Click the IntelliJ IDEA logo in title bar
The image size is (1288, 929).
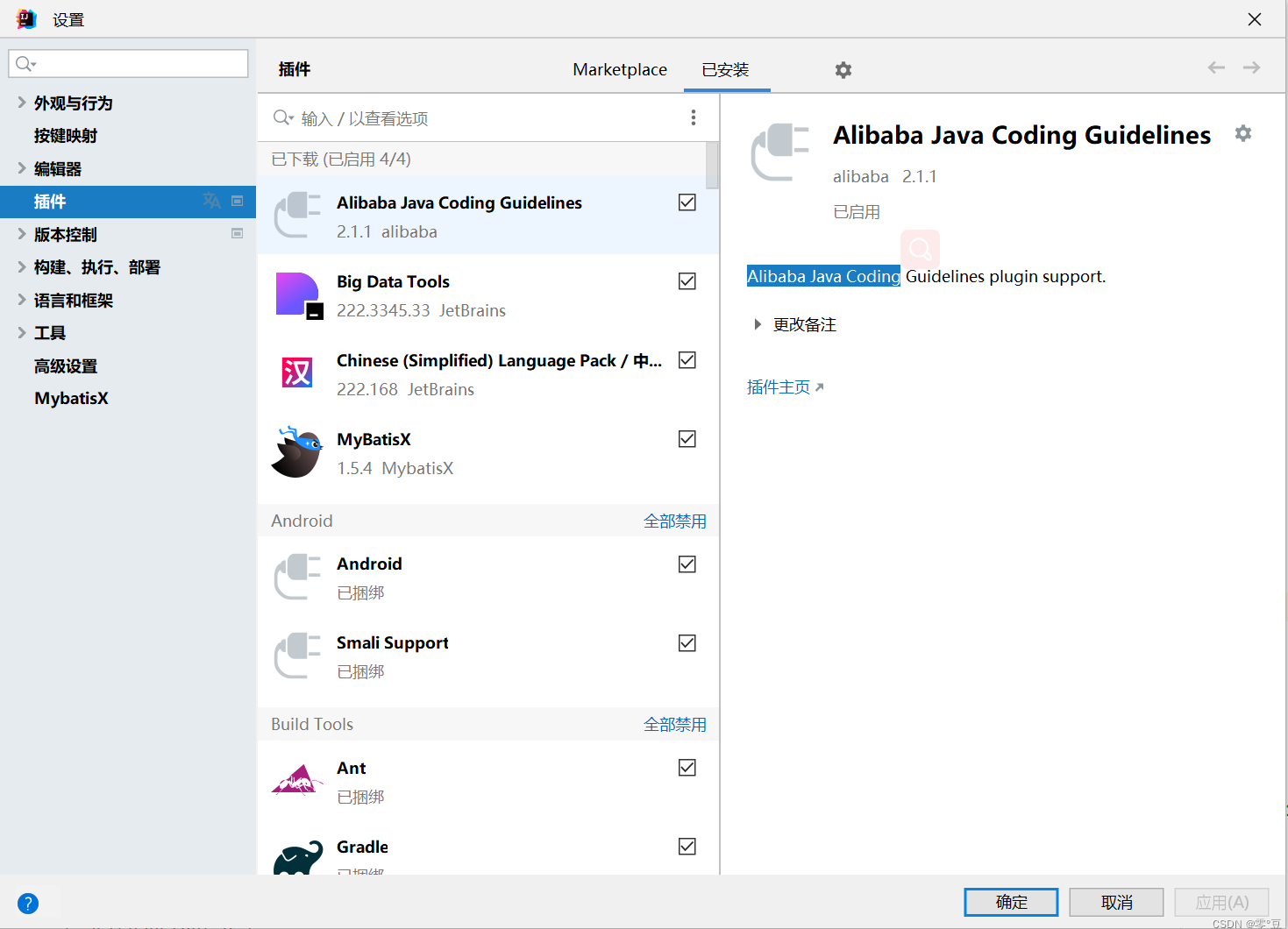(26, 18)
